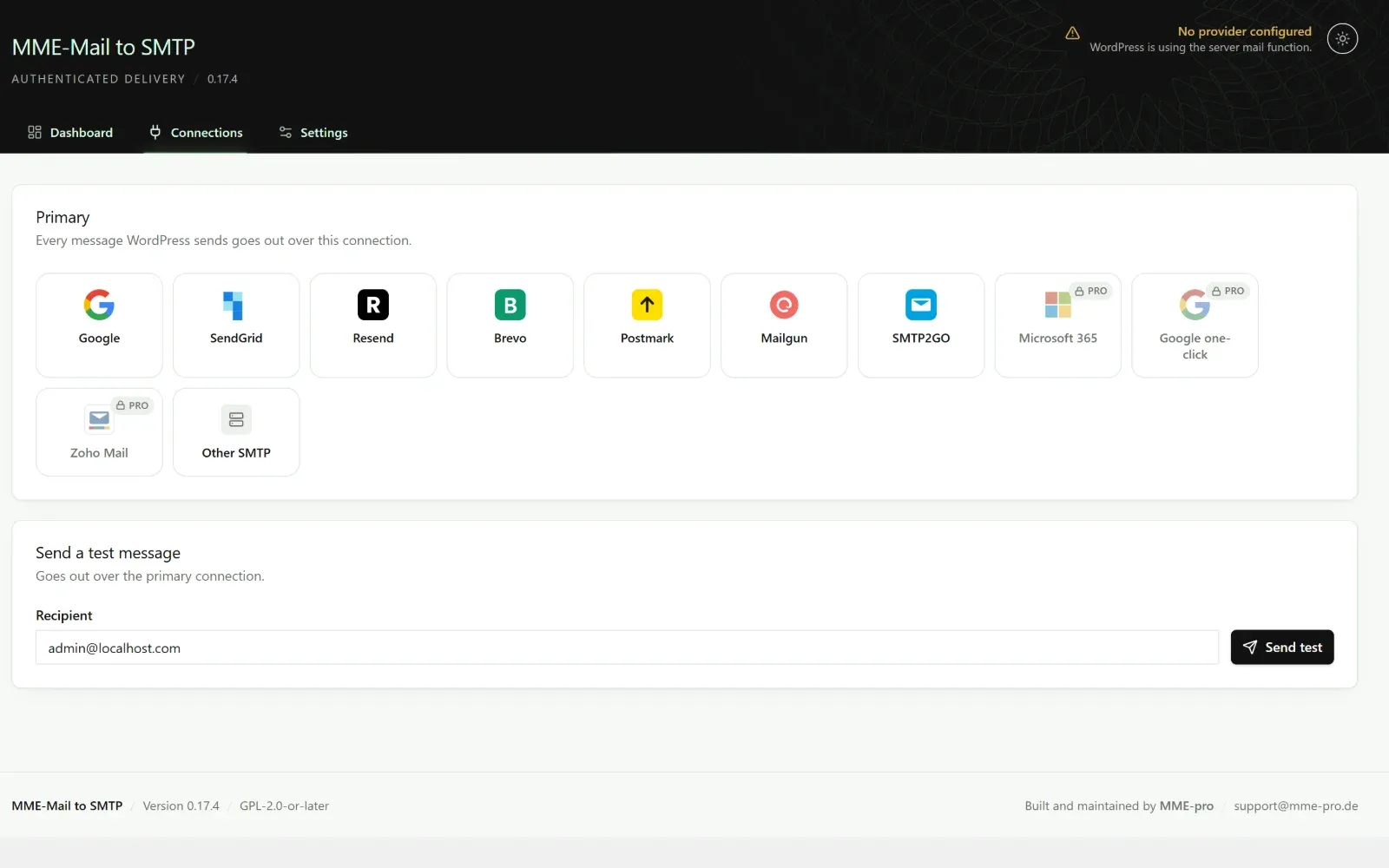Click the Dashboard grid icon

click(35, 132)
